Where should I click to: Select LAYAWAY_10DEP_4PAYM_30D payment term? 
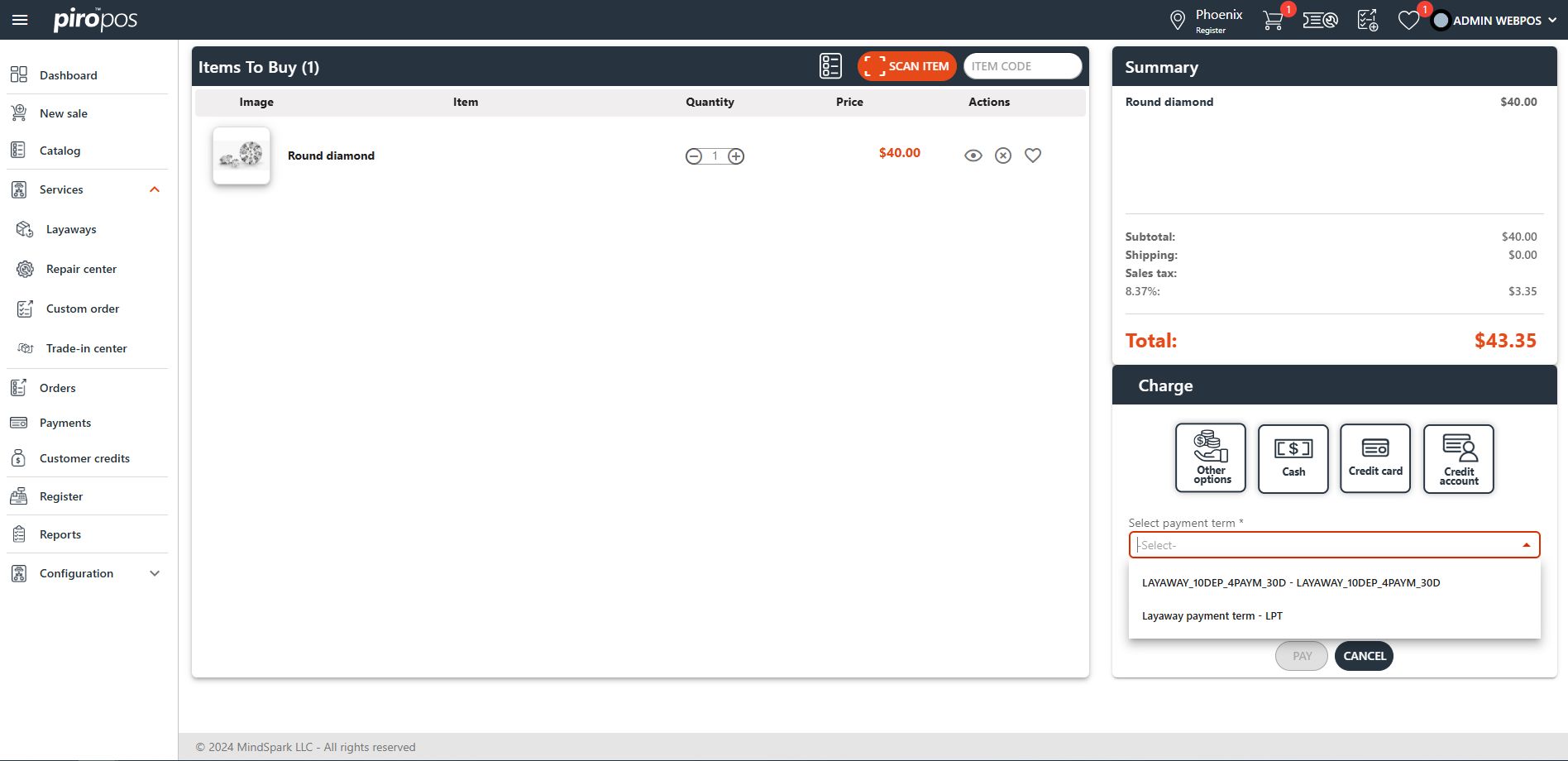pyautogui.click(x=1291, y=582)
